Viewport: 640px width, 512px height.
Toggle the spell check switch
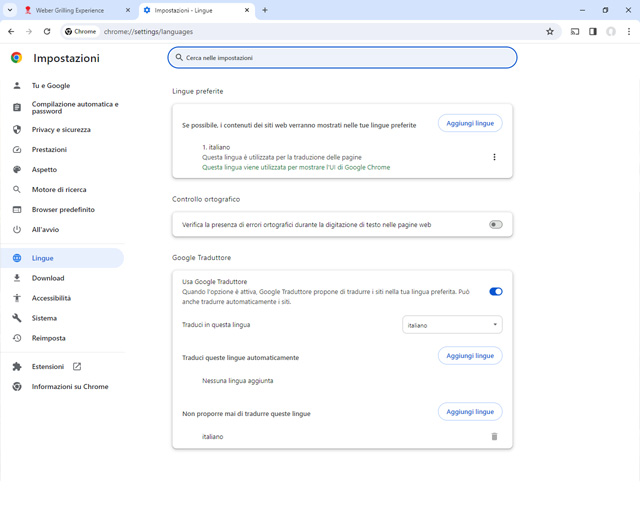click(496, 225)
